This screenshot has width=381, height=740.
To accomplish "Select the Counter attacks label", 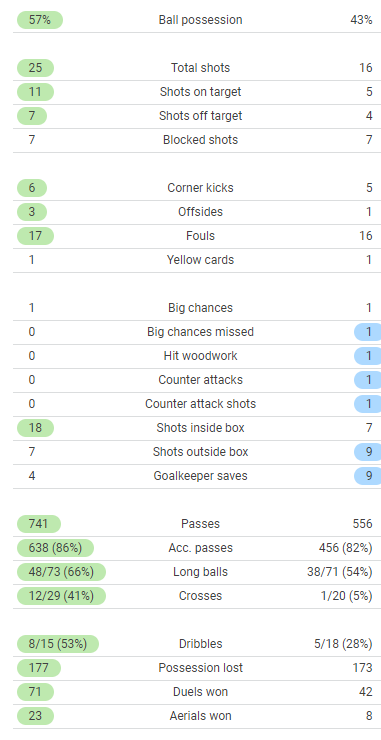I will click(200, 380).
